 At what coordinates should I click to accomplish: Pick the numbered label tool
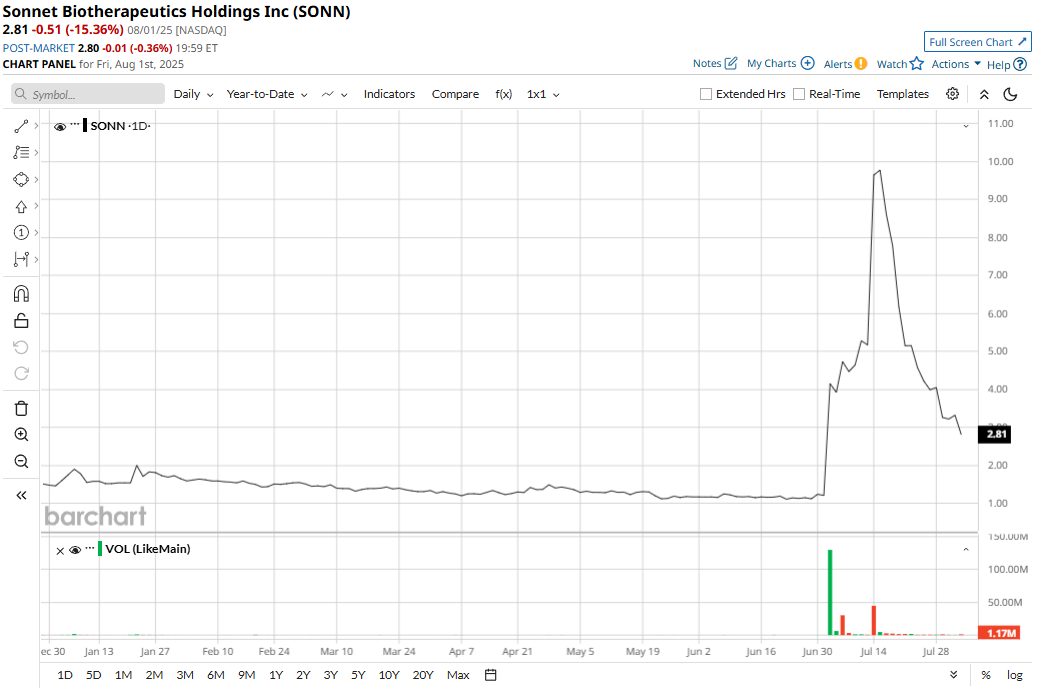click(21, 232)
